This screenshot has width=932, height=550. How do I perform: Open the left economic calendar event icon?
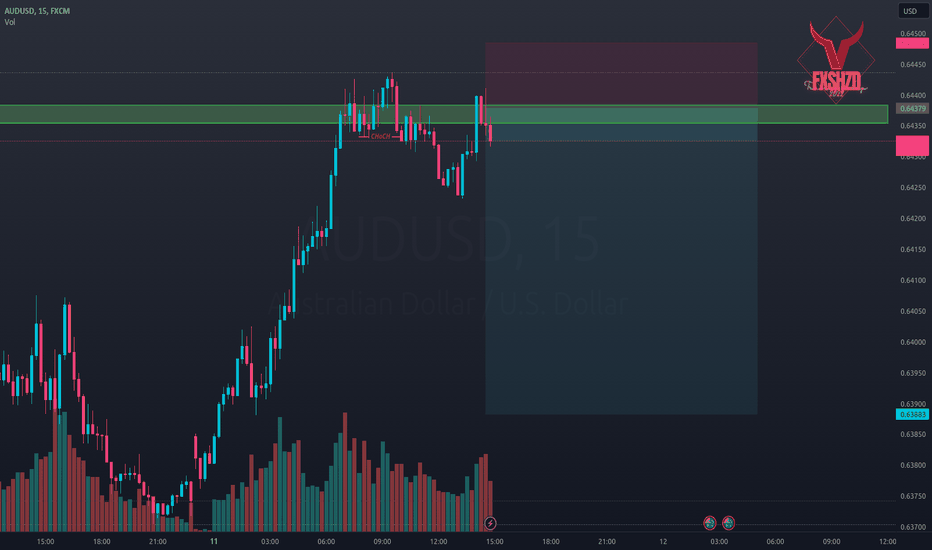coord(710,523)
